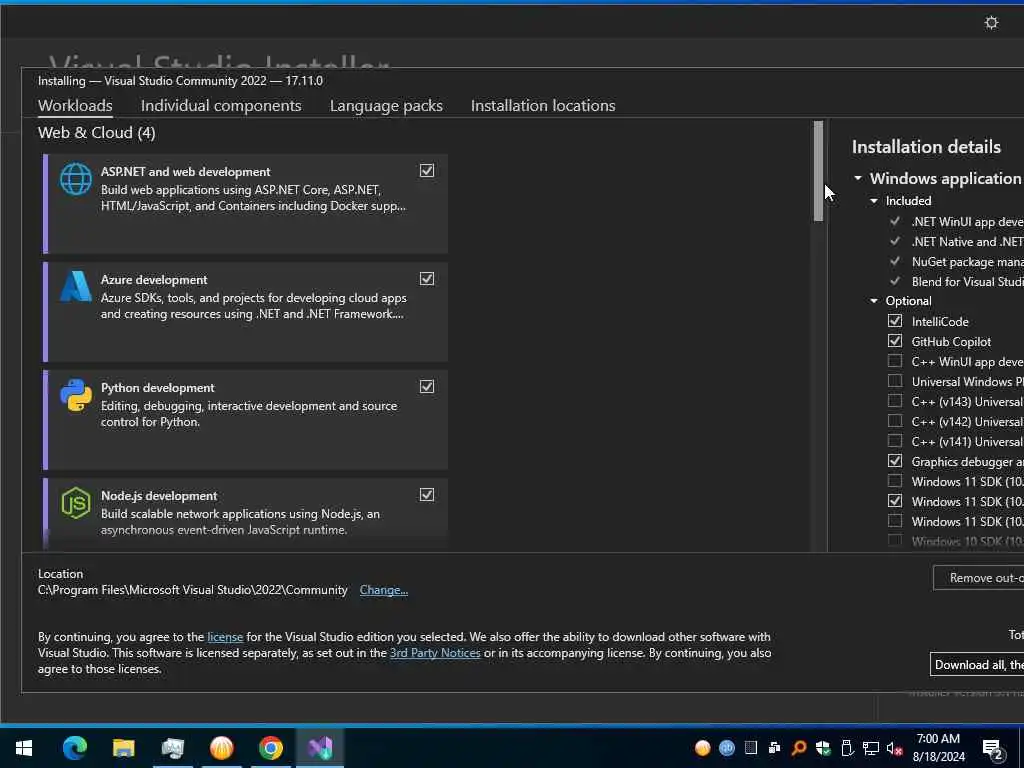The width and height of the screenshot is (1024, 768).
Task: Click the blue round tray icon
Action: point(727,748)
